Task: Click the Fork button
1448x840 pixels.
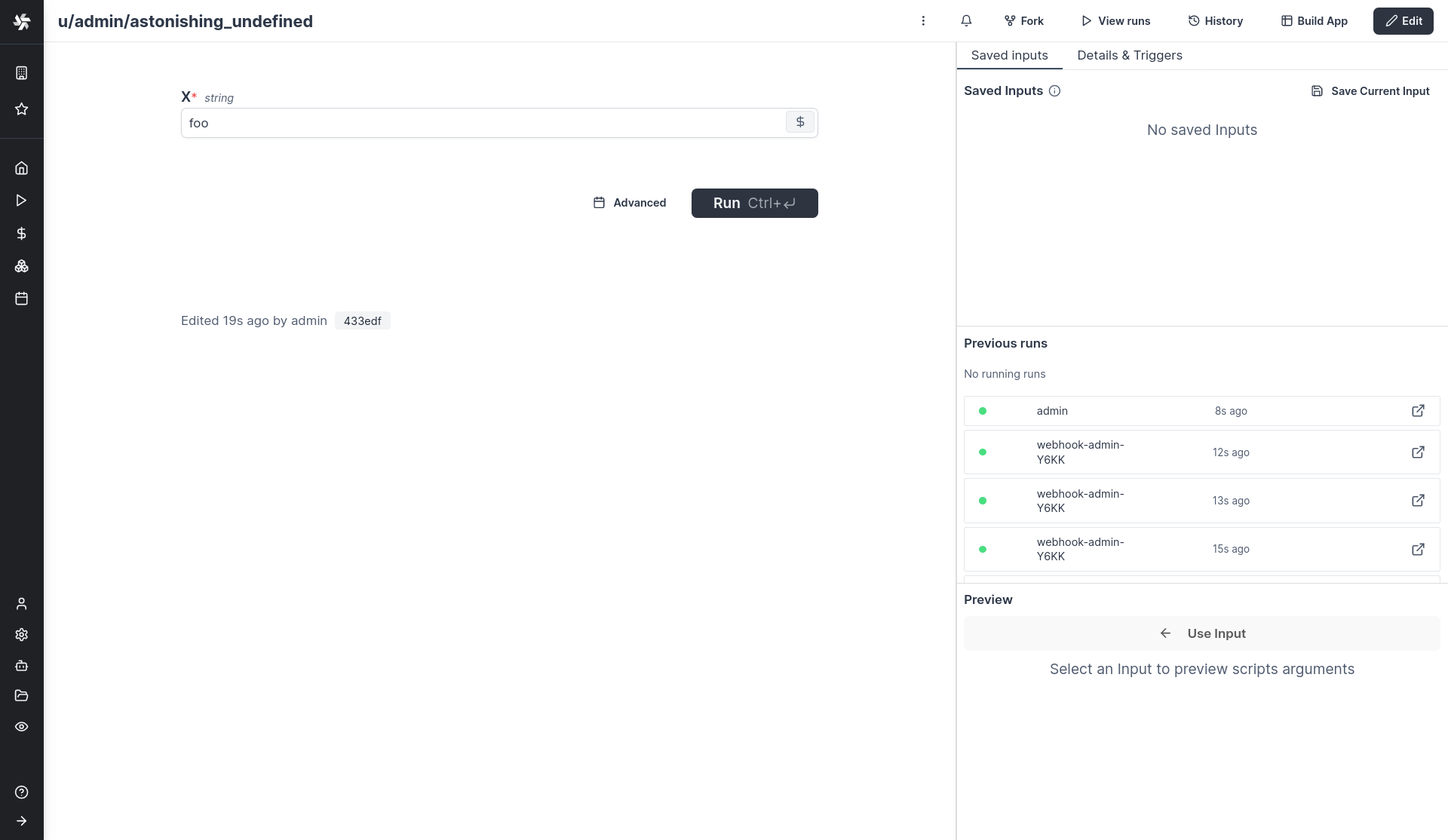Action: pyautogui.click(x=1023, y=21)
